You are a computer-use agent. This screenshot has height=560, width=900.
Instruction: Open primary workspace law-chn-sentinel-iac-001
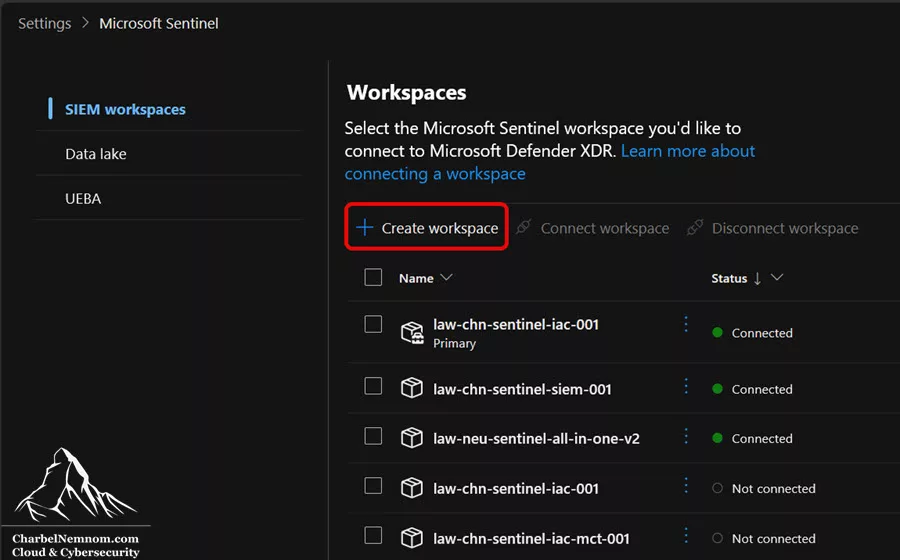516,324
